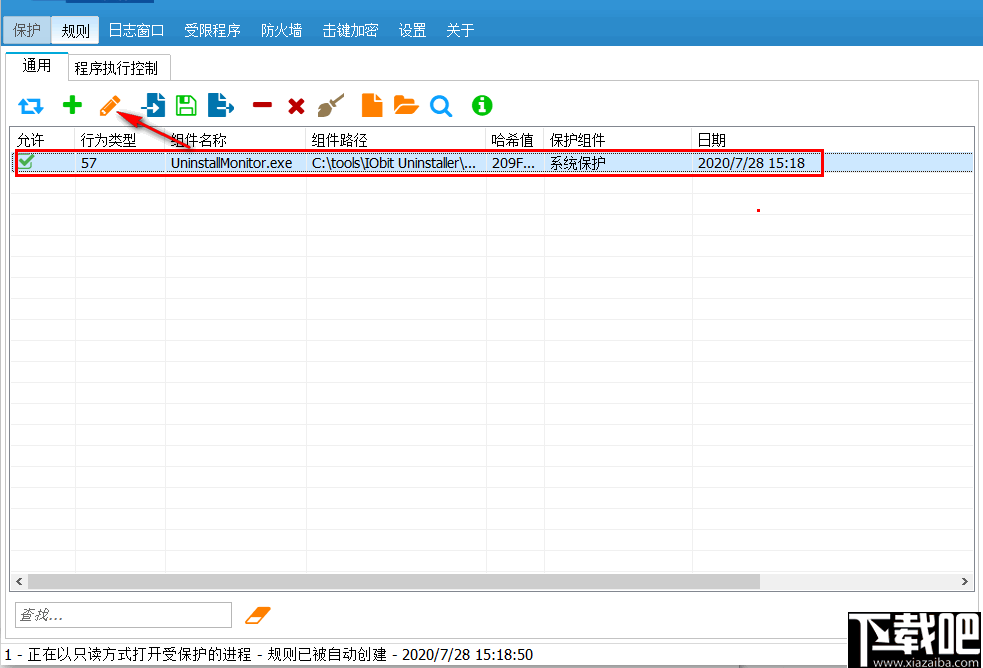Add a new rule with green plus icon

click(x=71, y=105)
